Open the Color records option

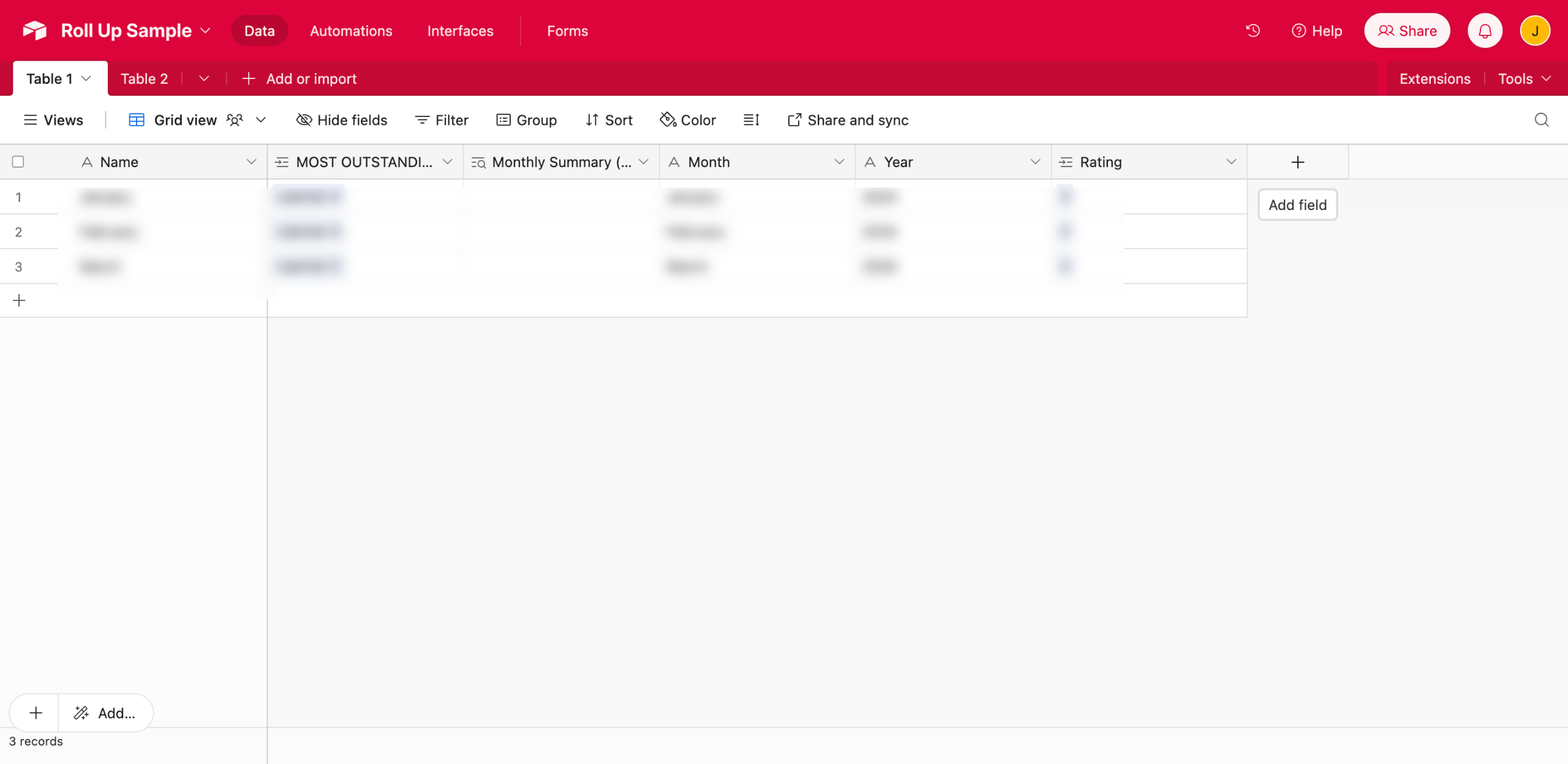[x=688, y=120]
